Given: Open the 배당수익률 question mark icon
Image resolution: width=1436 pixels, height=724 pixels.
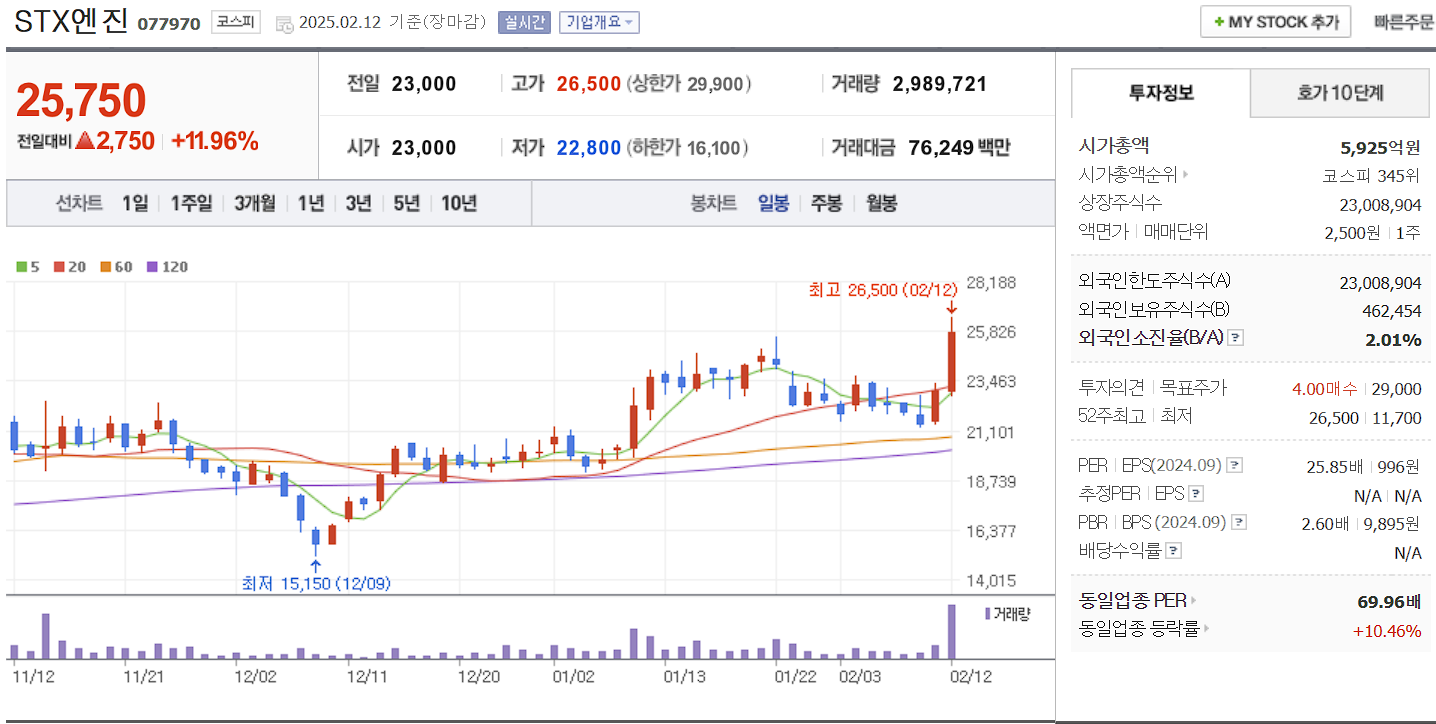Looking at the screenshot, I should tap(1172, 550).
